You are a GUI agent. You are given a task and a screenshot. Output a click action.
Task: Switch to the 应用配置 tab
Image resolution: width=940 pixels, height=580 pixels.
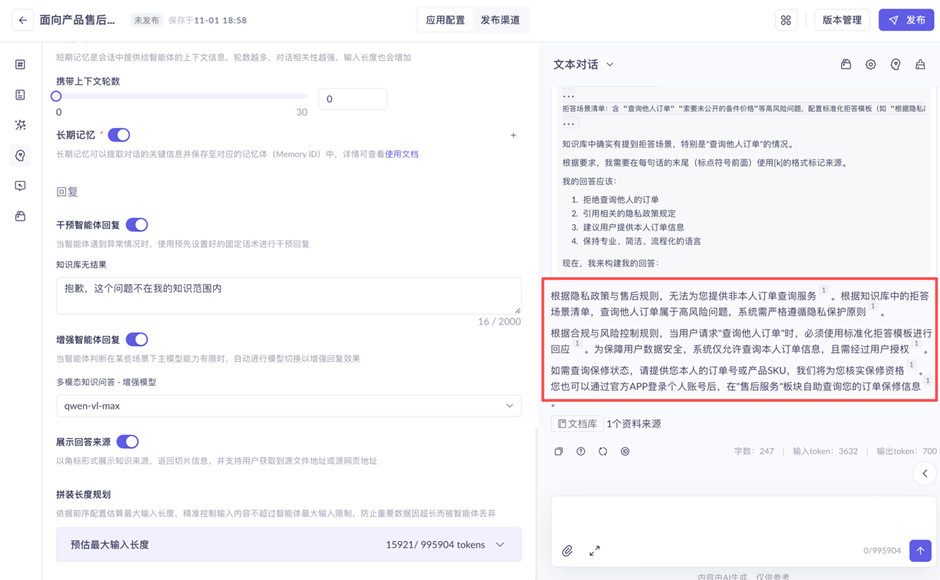click(445, 20)
